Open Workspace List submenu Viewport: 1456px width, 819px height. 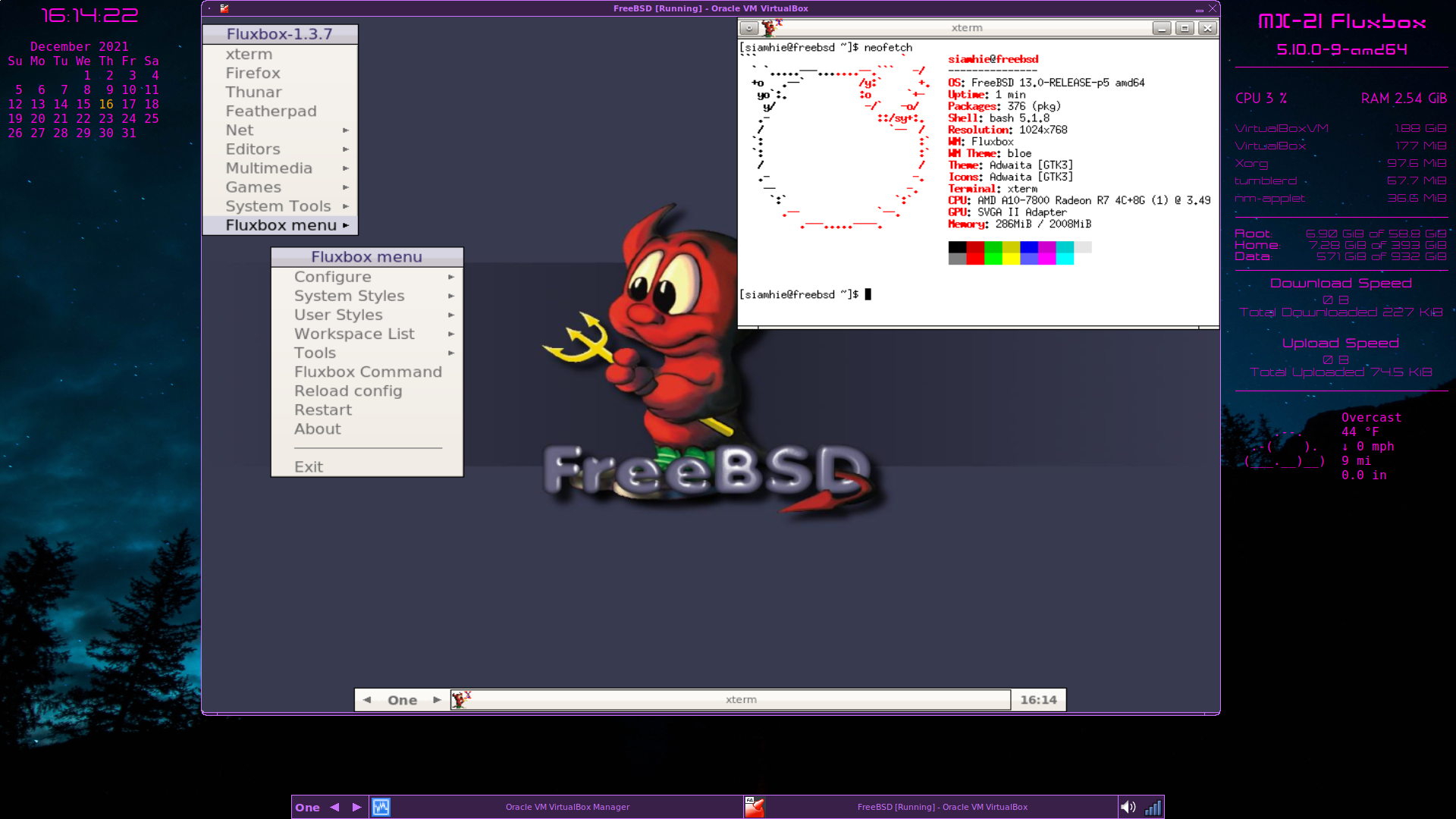[x=367, y=334]
